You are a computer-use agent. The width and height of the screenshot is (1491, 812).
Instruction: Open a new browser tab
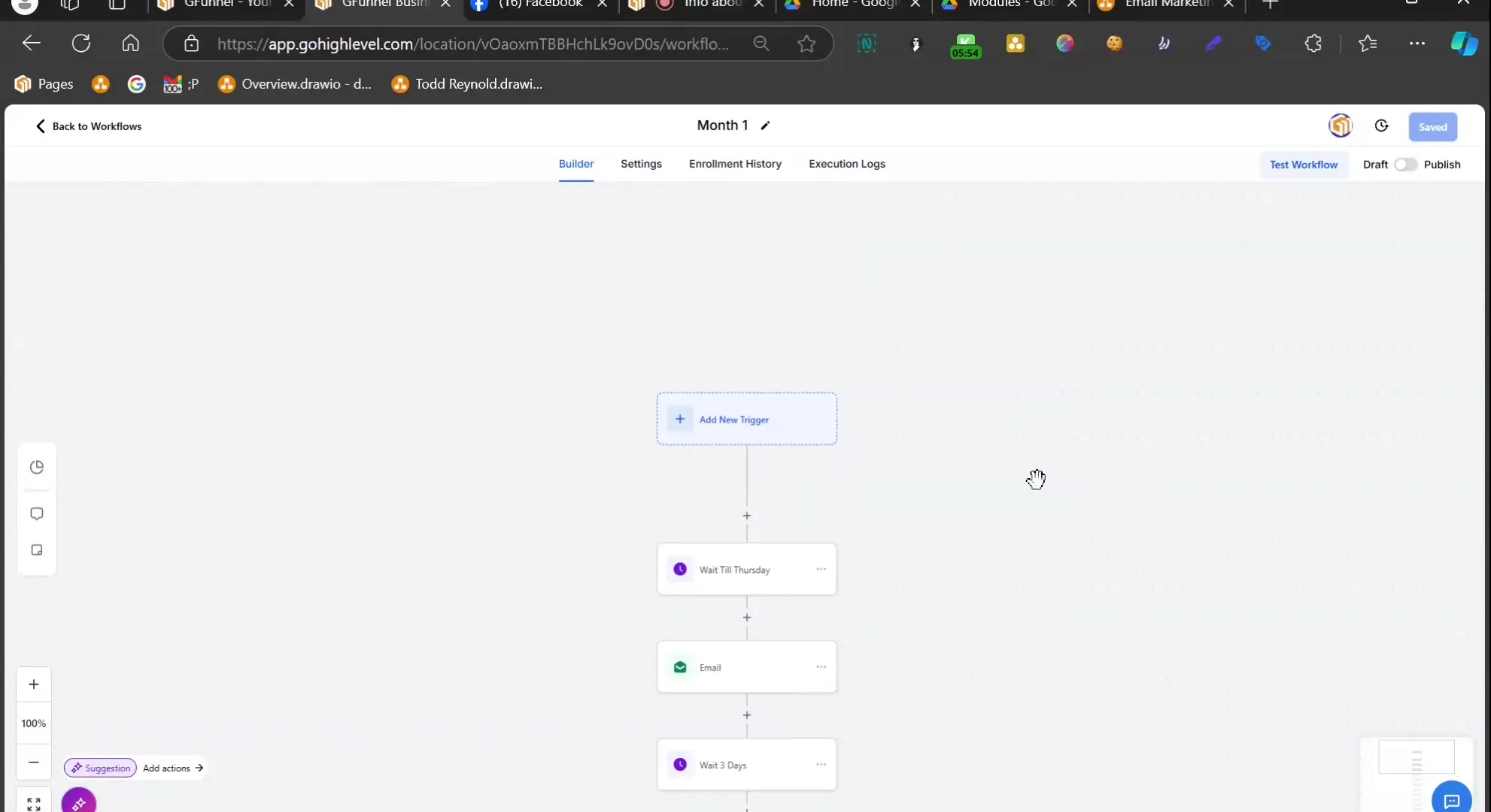(1270, 5)
